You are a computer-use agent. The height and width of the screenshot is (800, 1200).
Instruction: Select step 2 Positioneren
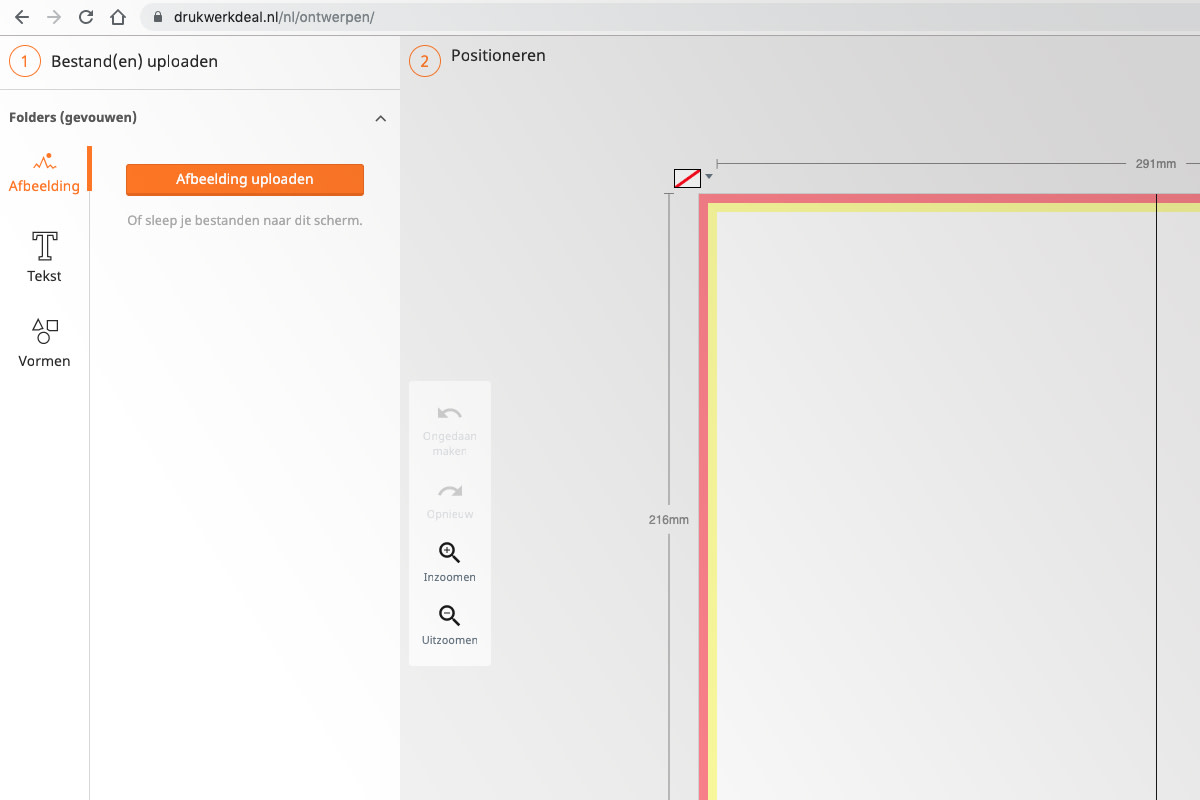click(478, 60)
